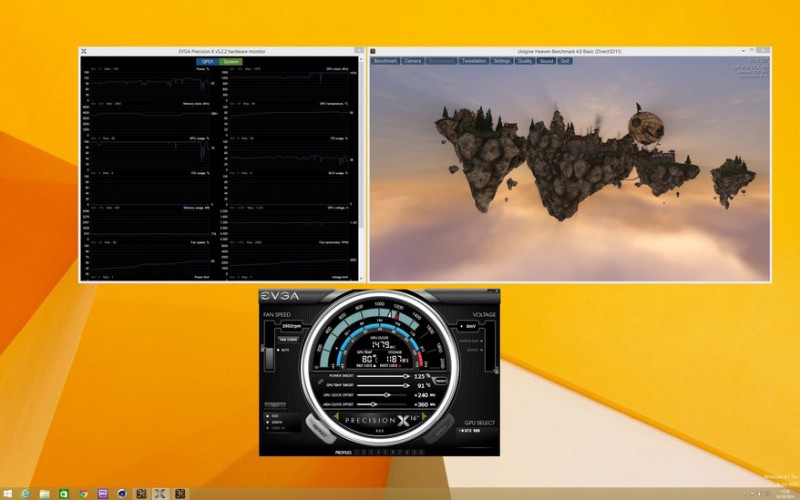Open the purple app icon on taskbar
The image size is (800, 500).
[x=103, y=494]
